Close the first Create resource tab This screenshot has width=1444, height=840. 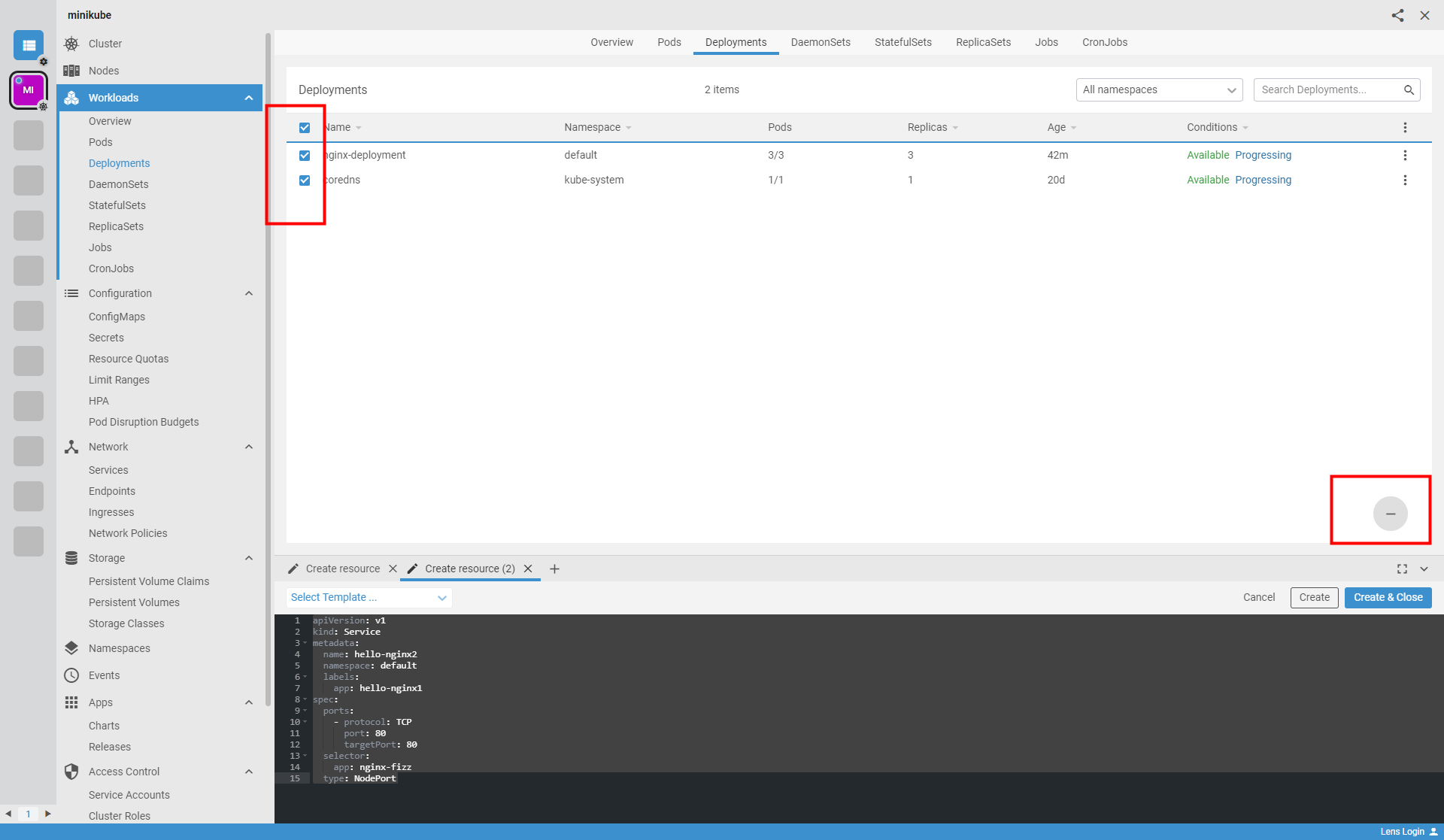393,569
